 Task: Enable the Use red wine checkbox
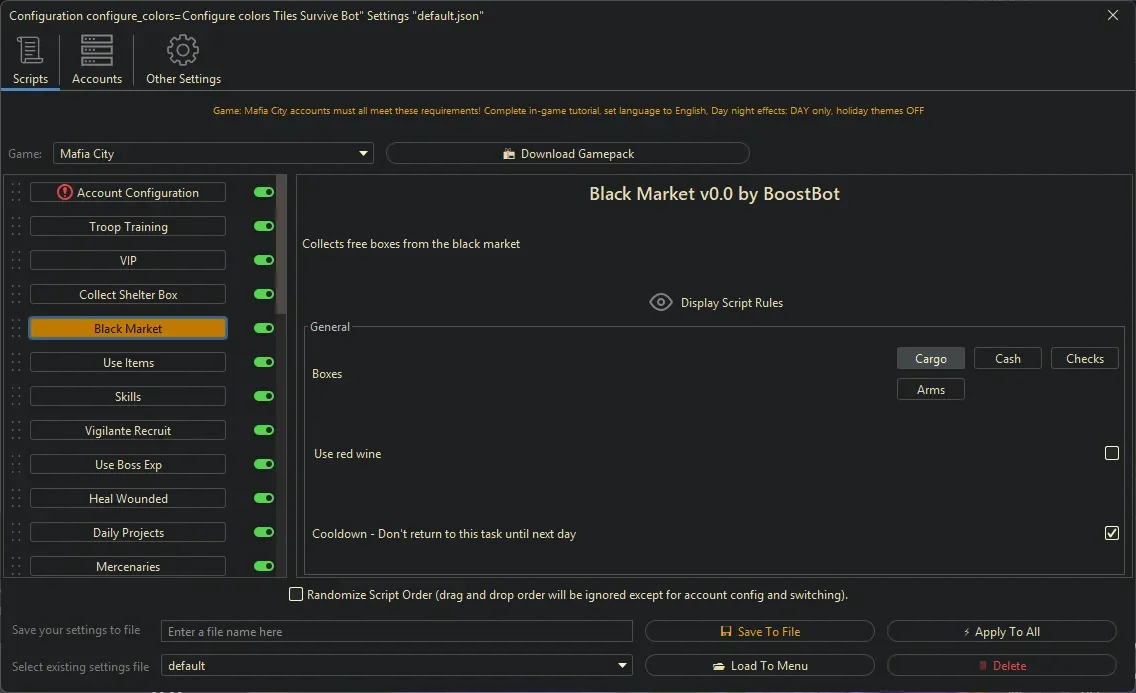pyautogui.click(x=1111, y=454)
